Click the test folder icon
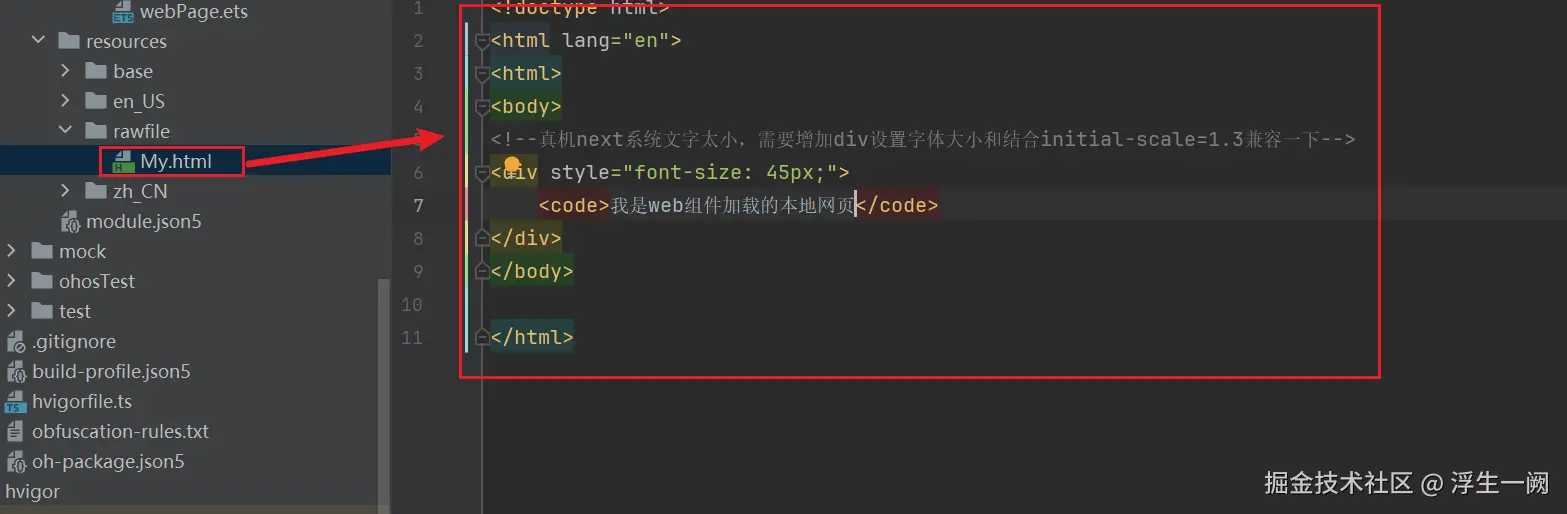Screen dimensions: 1567x514 pos(42,311)
